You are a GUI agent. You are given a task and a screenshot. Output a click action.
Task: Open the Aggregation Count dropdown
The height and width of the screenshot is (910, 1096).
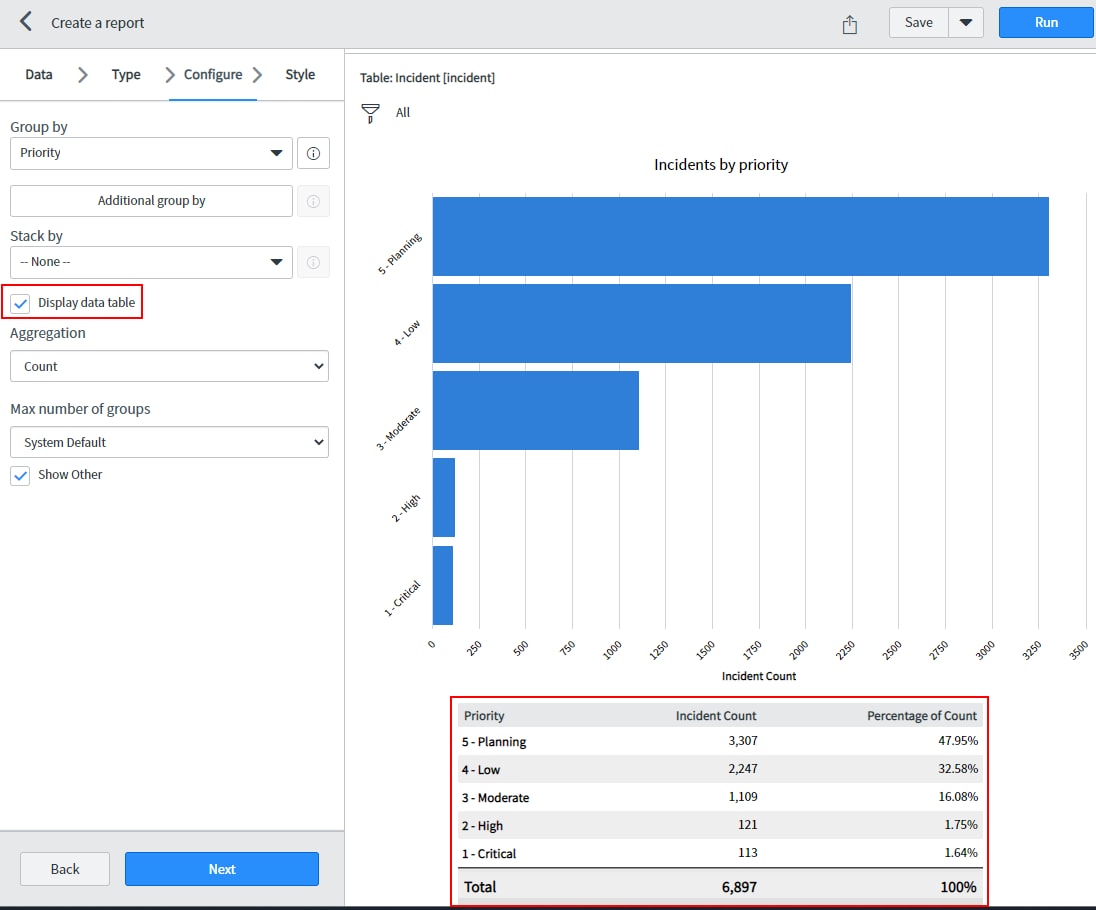pos(169,367)
